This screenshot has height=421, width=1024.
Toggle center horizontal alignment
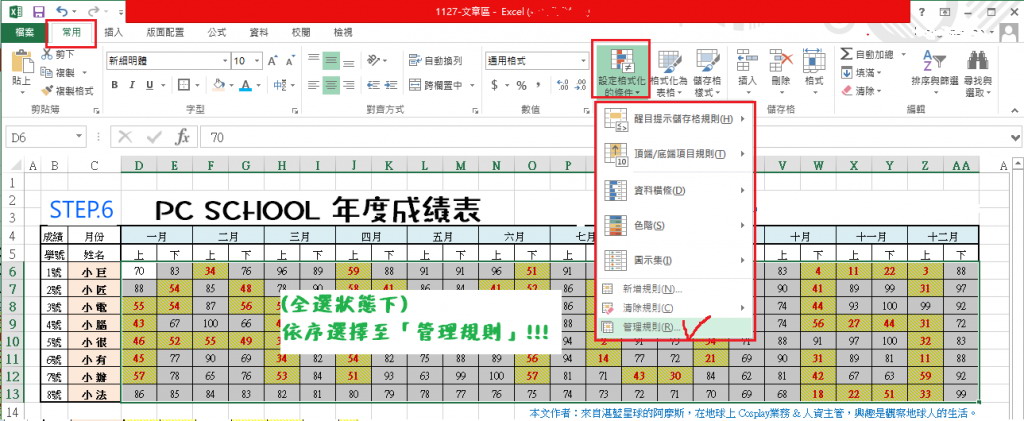[x=332, y=85]
